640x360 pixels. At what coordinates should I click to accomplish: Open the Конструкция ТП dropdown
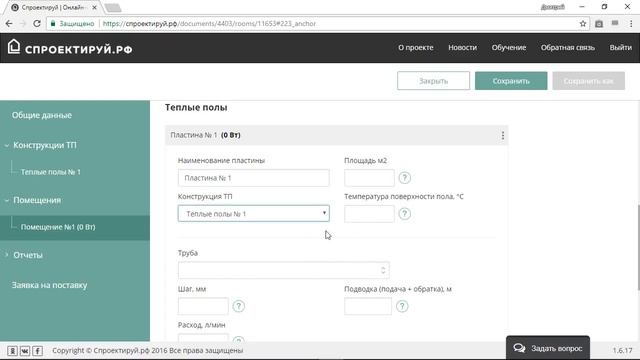point(253,213)
